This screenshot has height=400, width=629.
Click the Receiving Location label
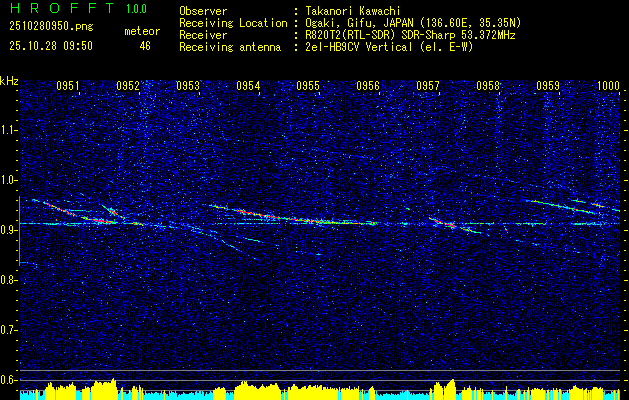233,23
